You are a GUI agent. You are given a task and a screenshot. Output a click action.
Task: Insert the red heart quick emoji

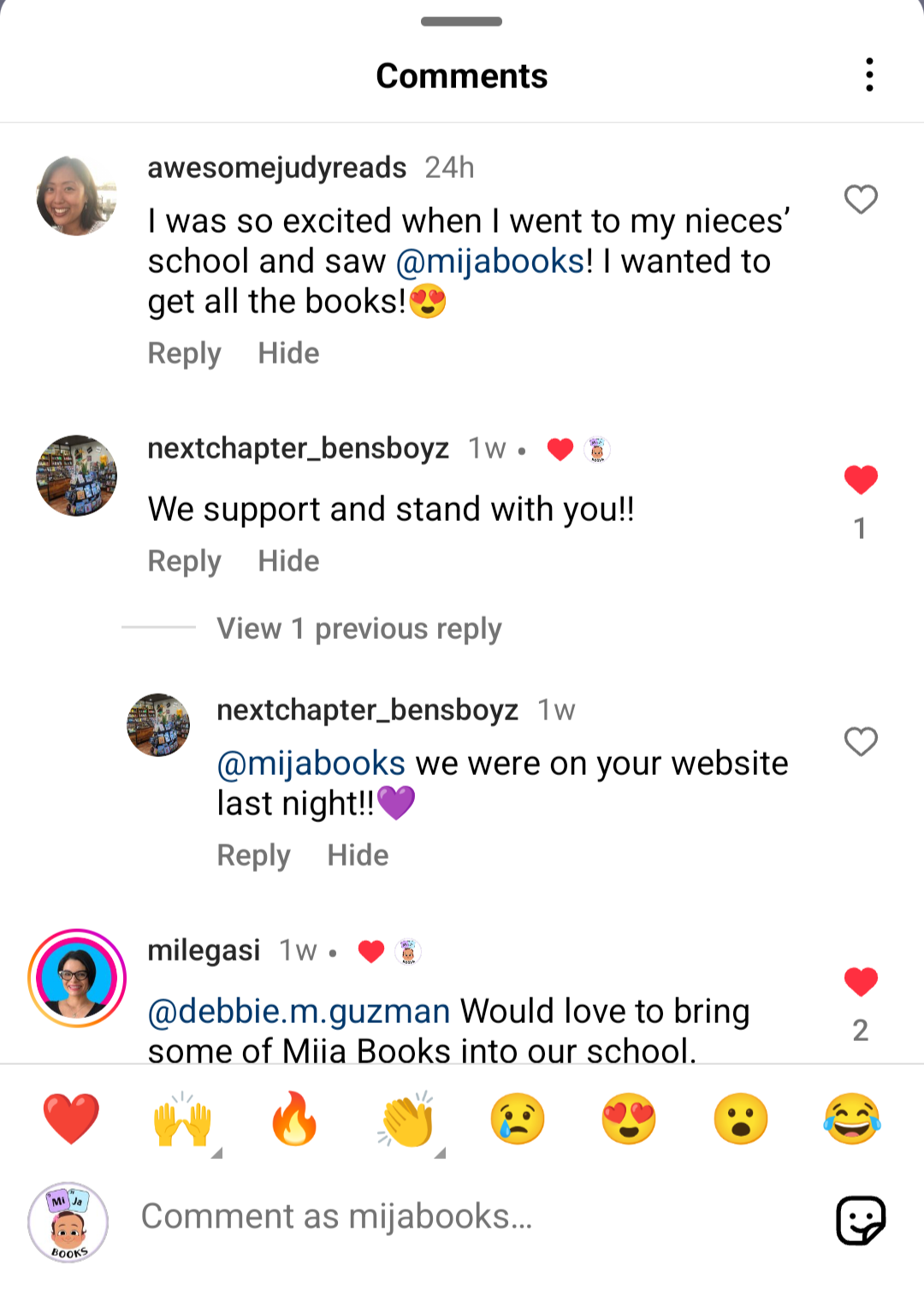click(x=71, y=1119)
